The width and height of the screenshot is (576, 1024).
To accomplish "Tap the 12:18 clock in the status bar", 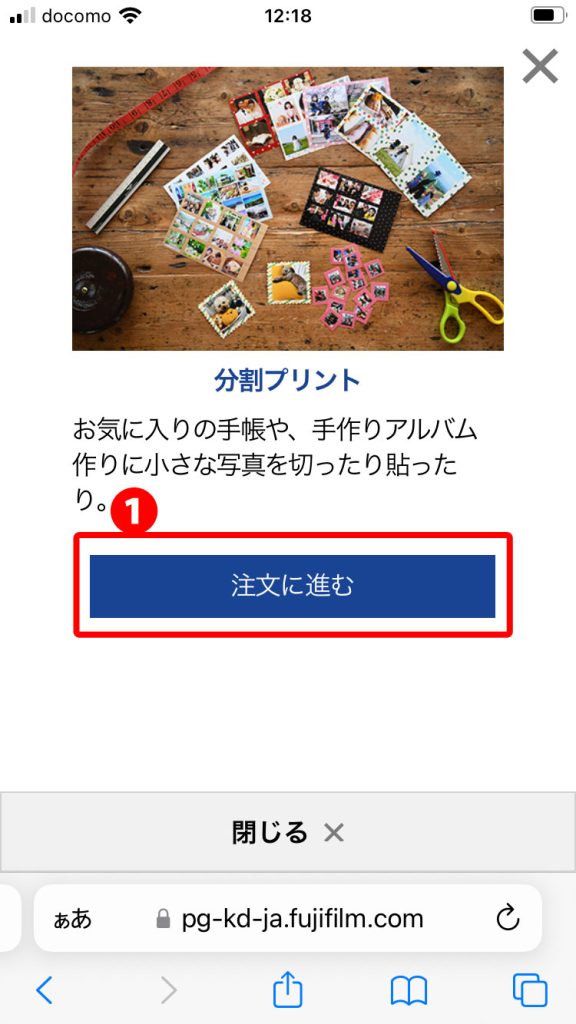I will click(288, 16).
